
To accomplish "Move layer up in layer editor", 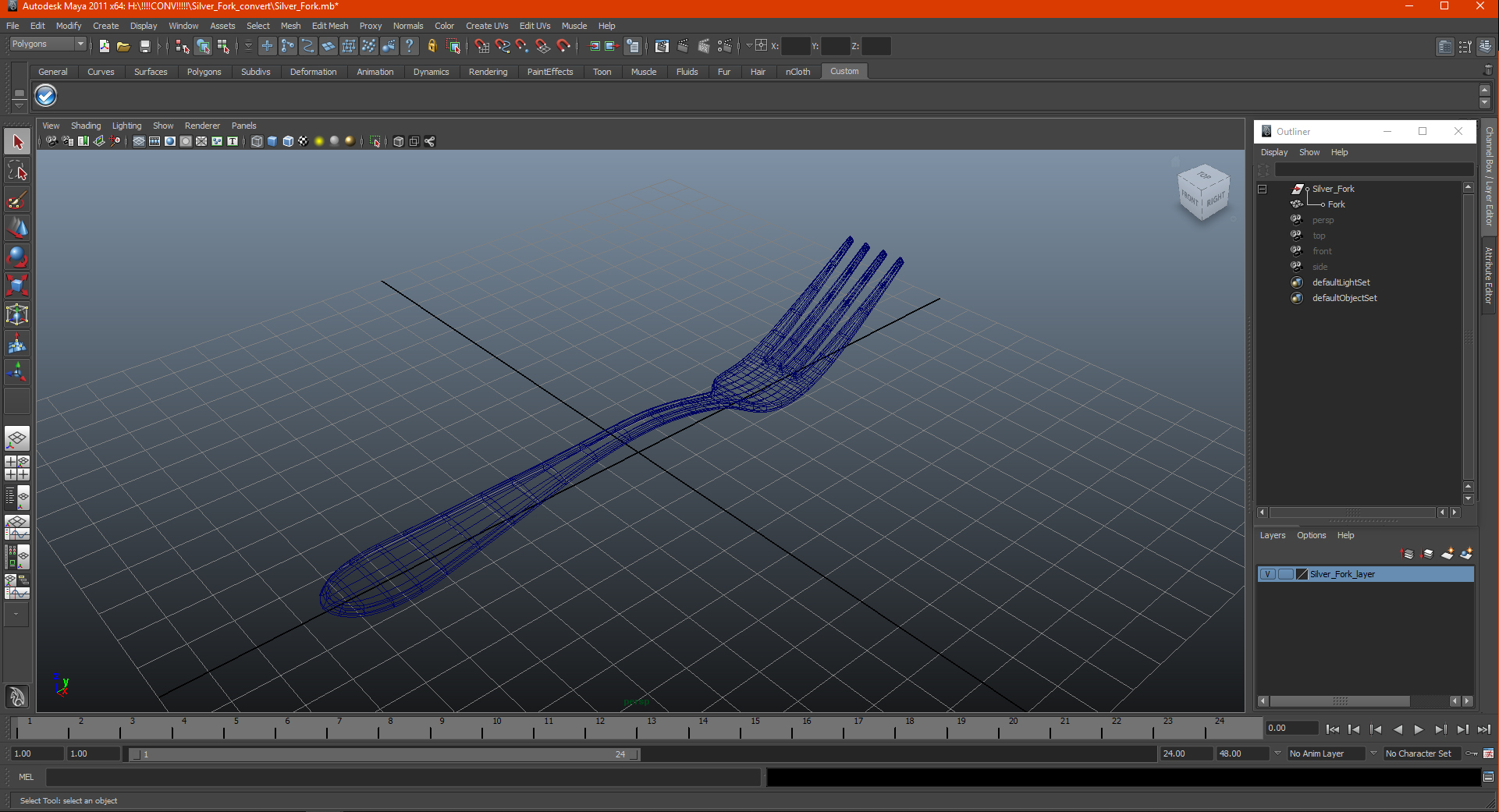I will click(1408, 554).
